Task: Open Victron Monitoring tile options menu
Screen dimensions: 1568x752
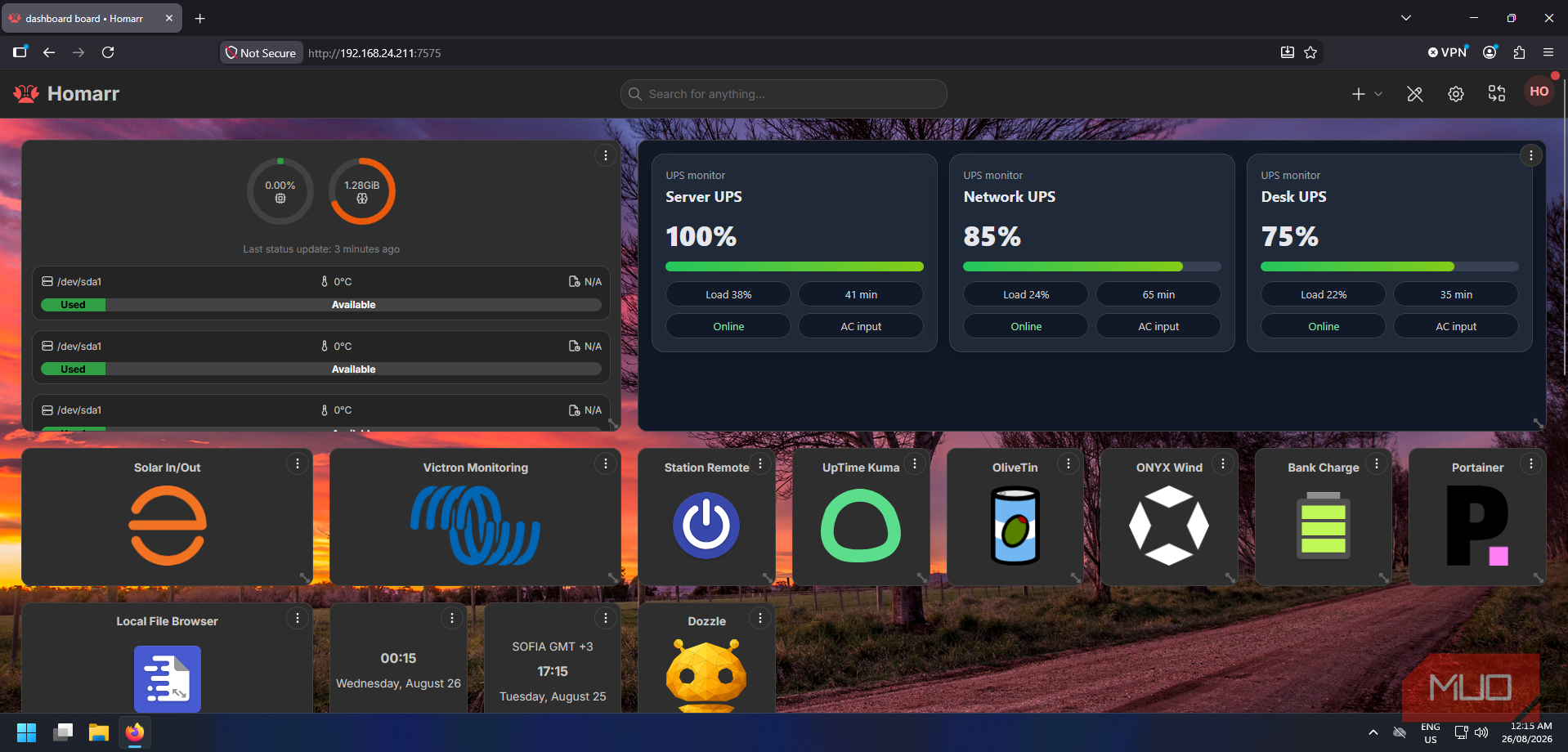Action: coord(605,463)
